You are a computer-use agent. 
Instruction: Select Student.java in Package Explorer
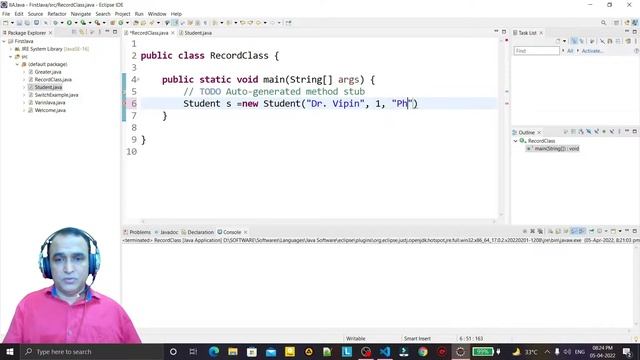pos(48,87)
